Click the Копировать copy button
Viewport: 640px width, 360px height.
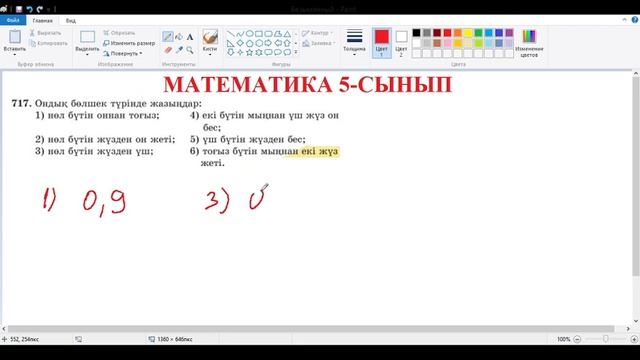pyautogui.click(x=49, y=43)
